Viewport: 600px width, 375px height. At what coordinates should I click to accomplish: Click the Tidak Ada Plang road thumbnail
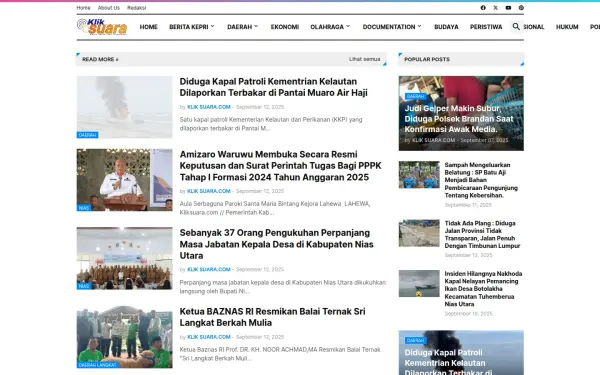coord(419,233)
